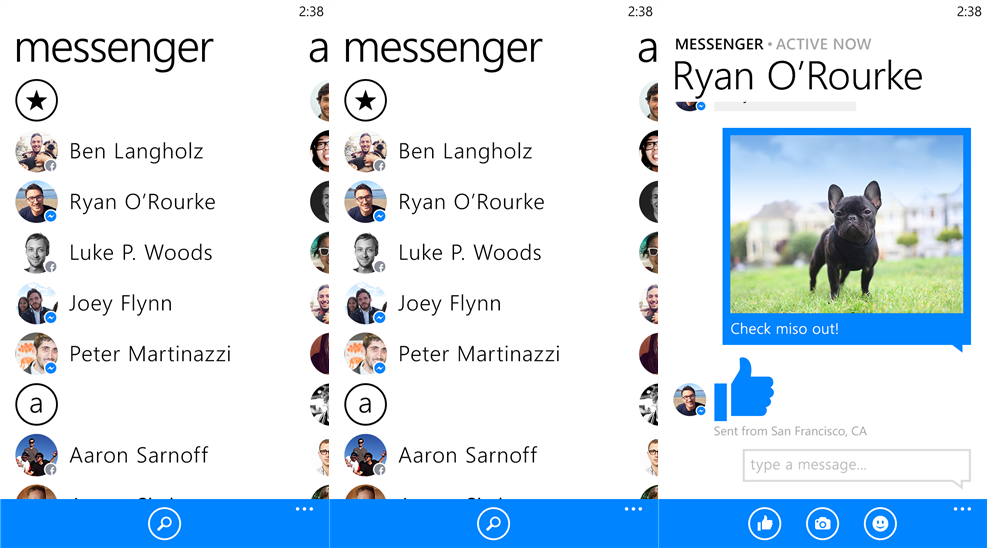Open the camera to attach a photo
This screenshot has height=548, width=987.
point(822,523)
